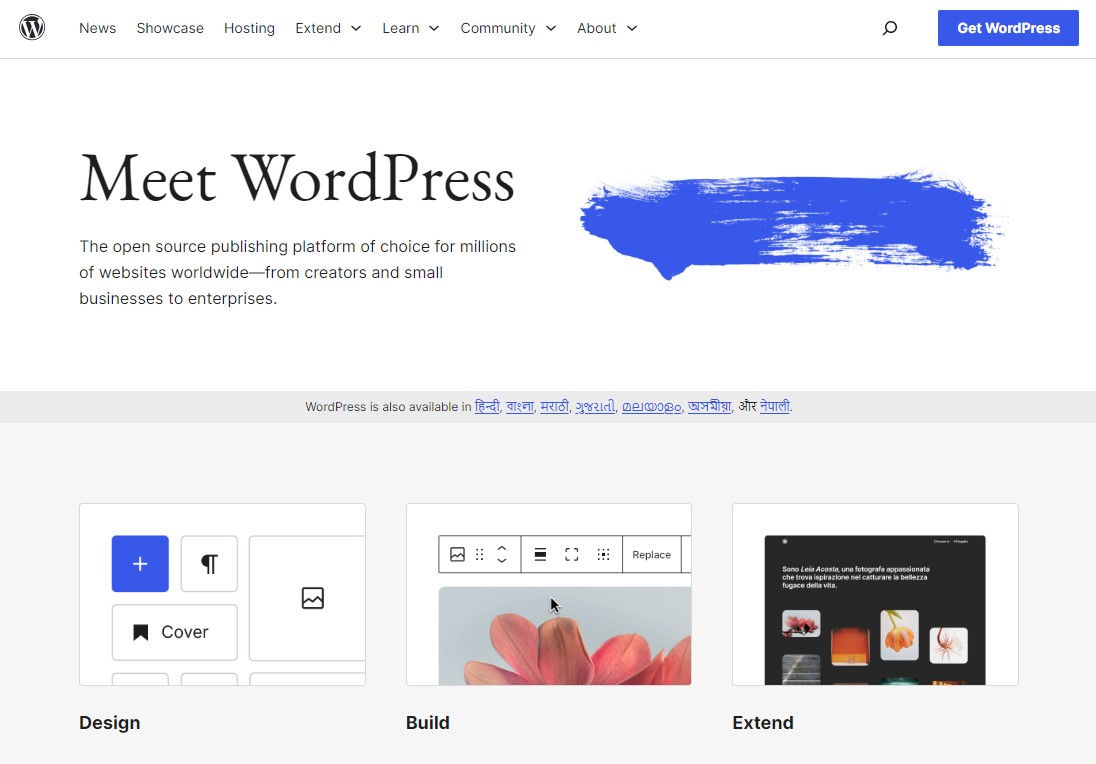1096x764 pixels.
Task: Open the News menu item
Action: coord(97,28)
